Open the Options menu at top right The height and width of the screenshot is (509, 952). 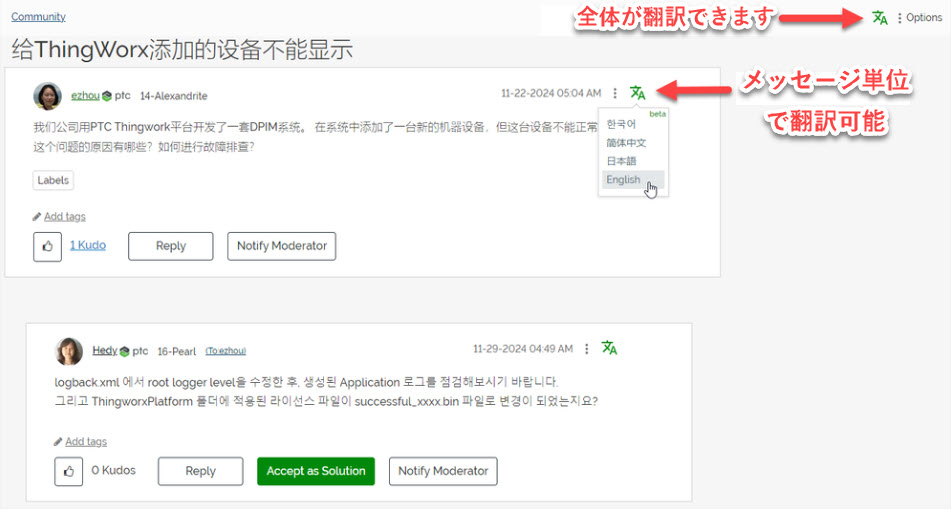tap(920, 18)
